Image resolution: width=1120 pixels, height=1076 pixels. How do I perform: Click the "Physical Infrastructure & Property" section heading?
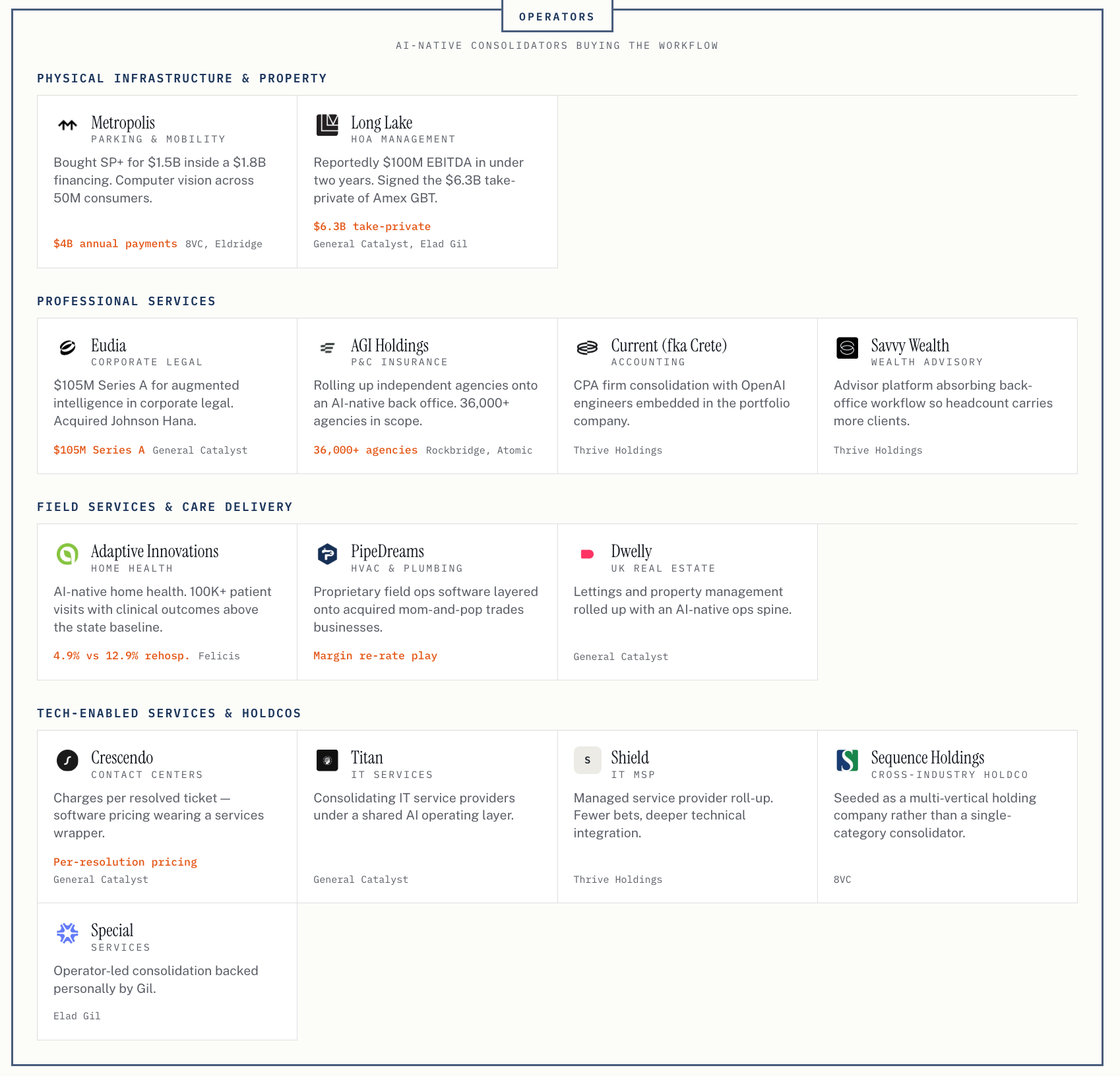pyautogui.click(x=182, y=78)
